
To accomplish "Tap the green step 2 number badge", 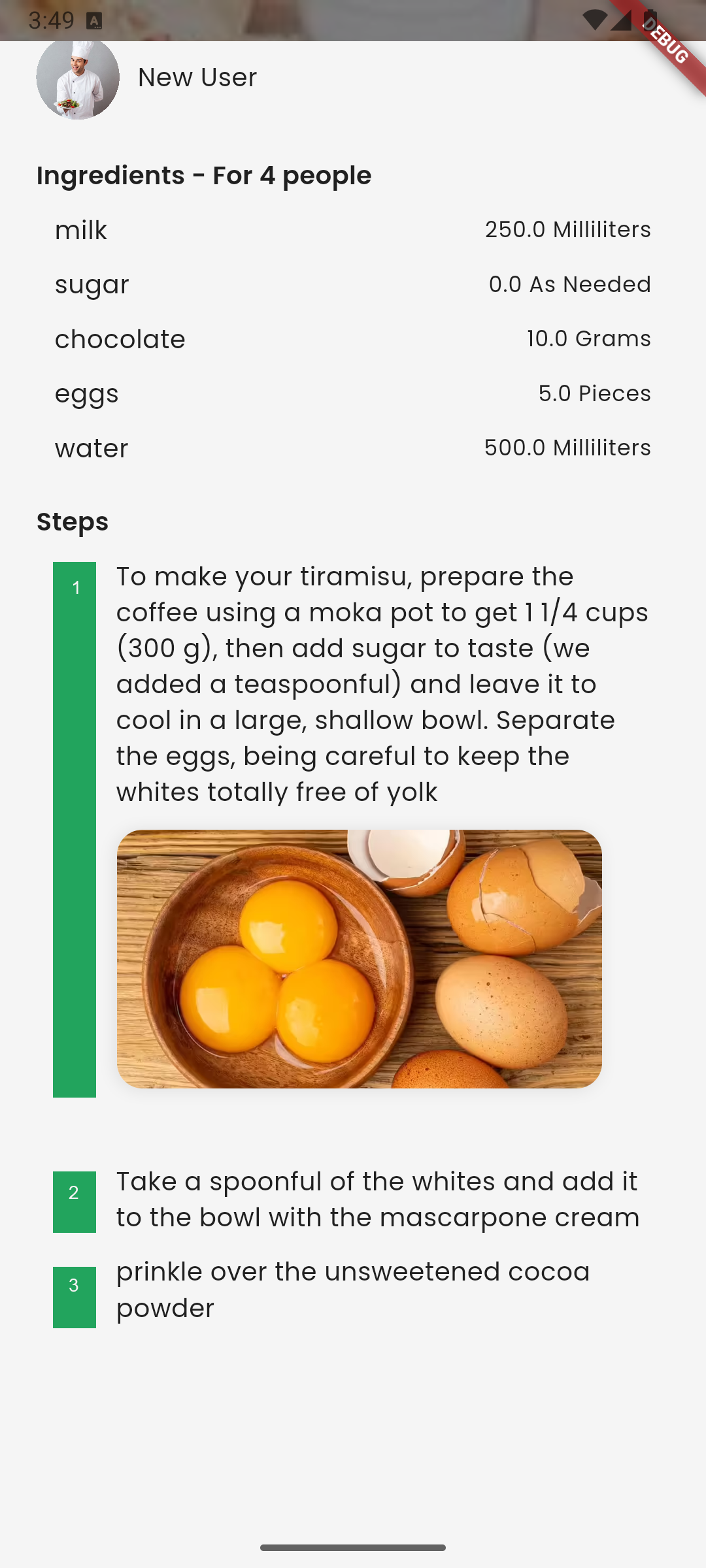I will pos(75,1201).
